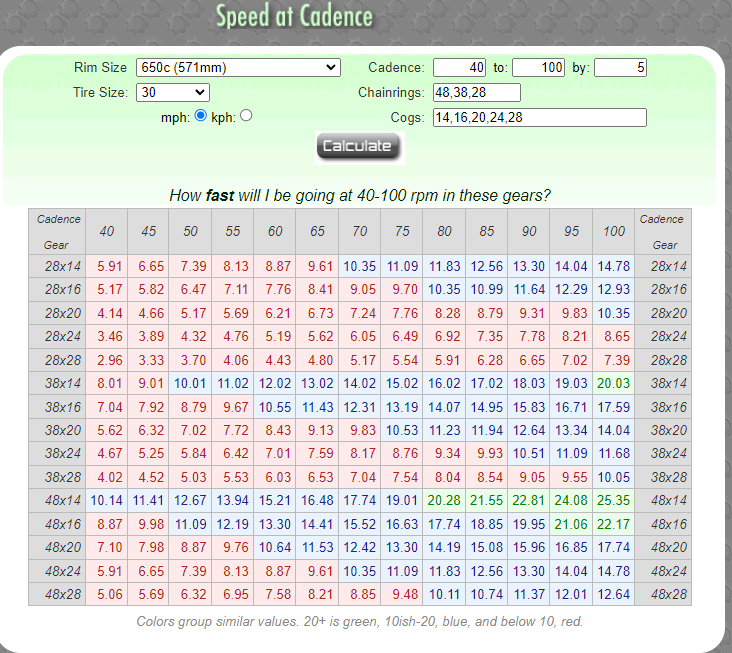The image size is (732, 653).
Task: Click the 'Speed at Cadence' page title
Action: [294, 16]
